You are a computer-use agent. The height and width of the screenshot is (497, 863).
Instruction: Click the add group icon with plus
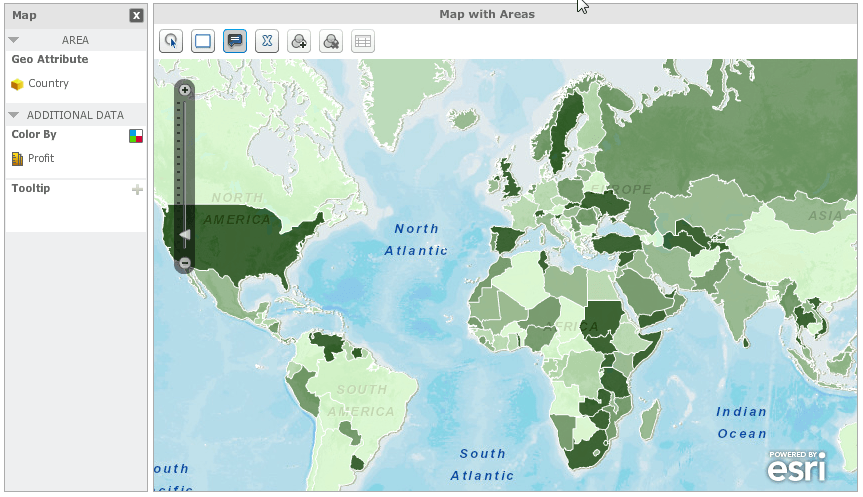299,41
